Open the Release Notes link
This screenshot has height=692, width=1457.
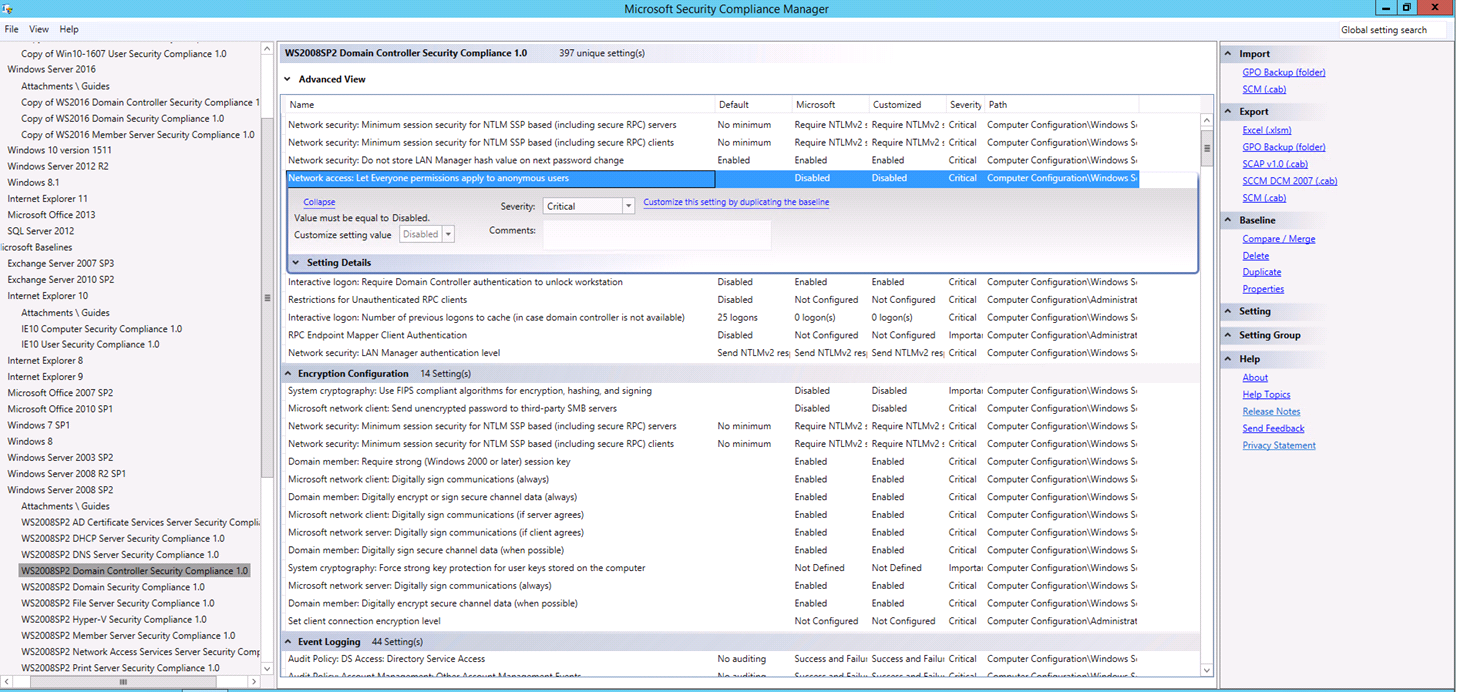pyautogui.click(x=1271, y=412)
